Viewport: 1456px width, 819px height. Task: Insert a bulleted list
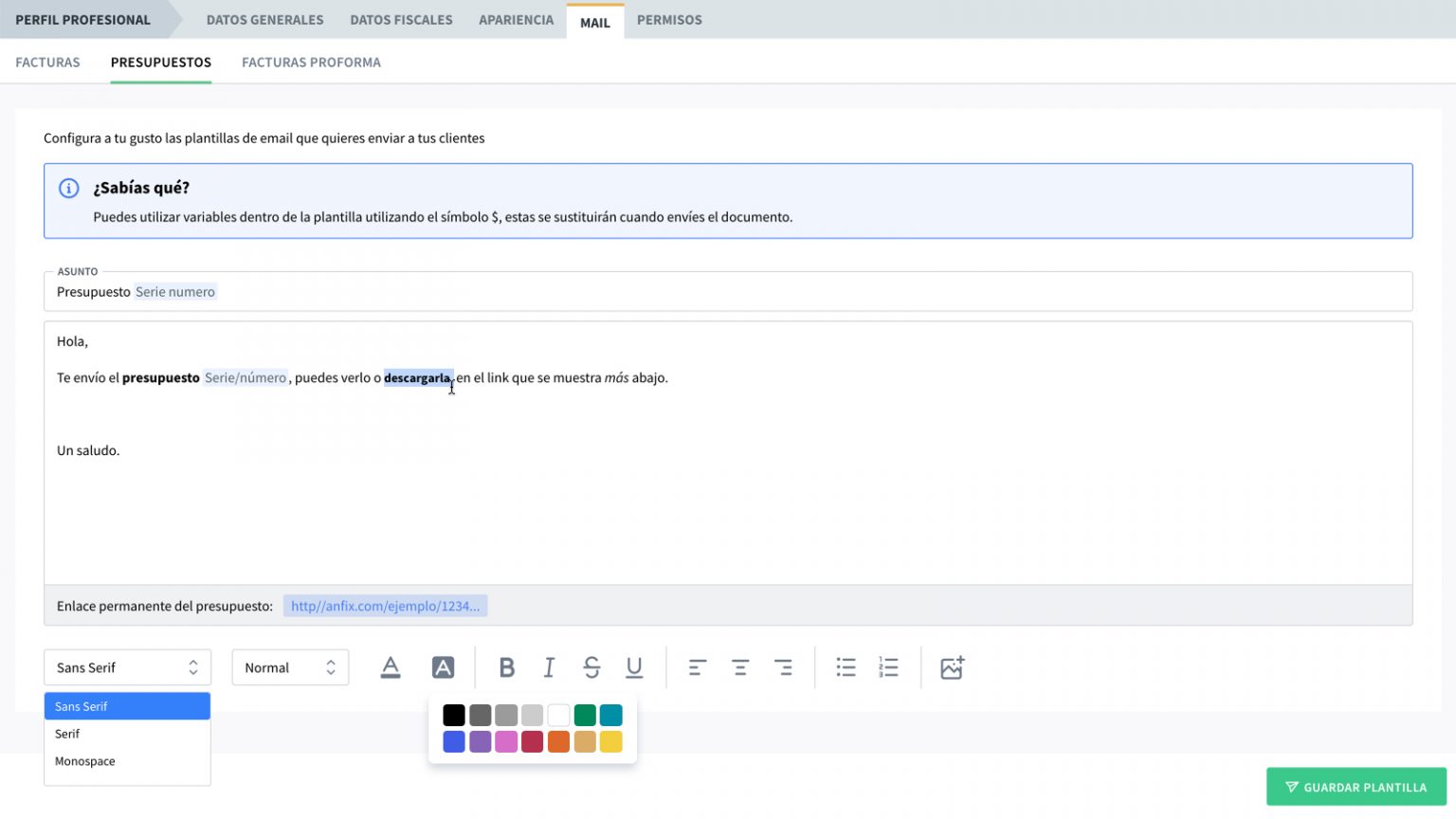[x=846, y=667]
